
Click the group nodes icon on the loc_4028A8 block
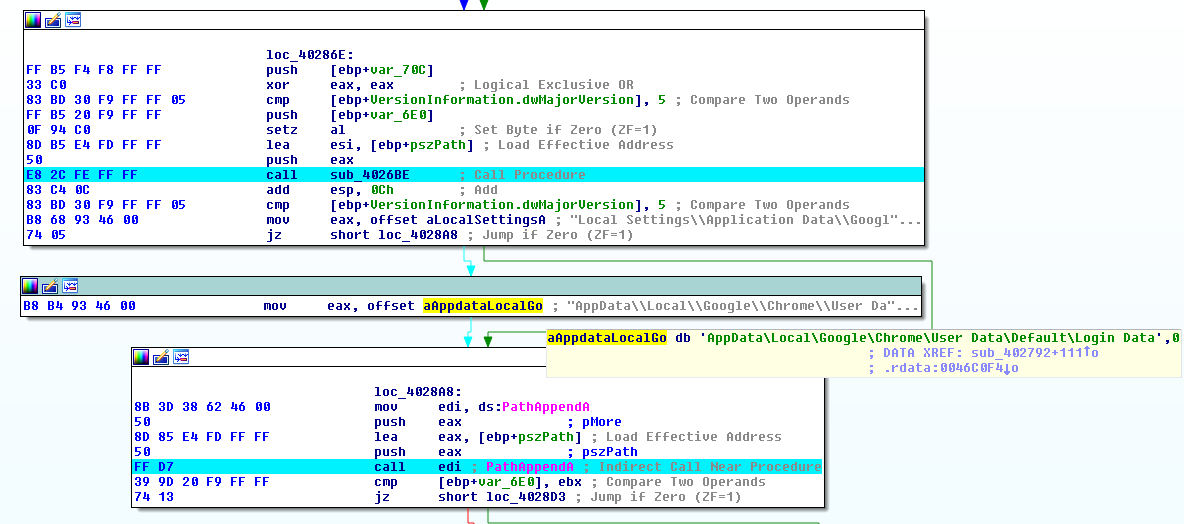pyautogui.click(x=183, y=357)
